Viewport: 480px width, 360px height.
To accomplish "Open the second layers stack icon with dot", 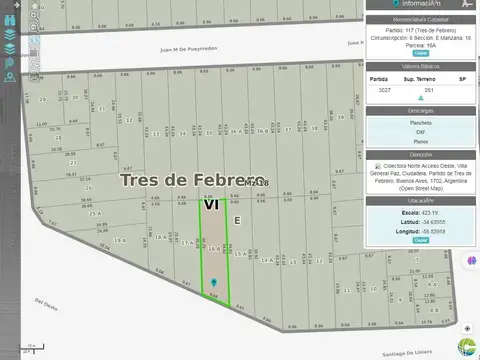I will (x=10, y=48).
